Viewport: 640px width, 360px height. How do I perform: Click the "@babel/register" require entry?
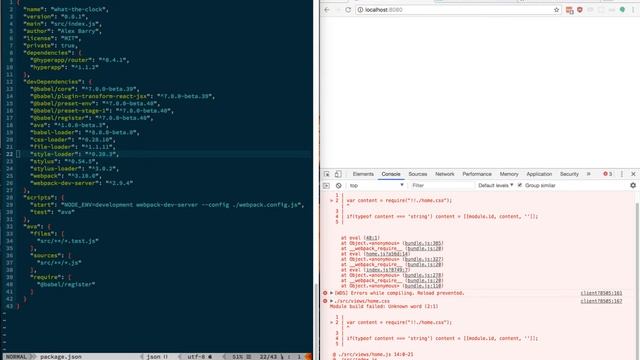(x=66, y=284)
